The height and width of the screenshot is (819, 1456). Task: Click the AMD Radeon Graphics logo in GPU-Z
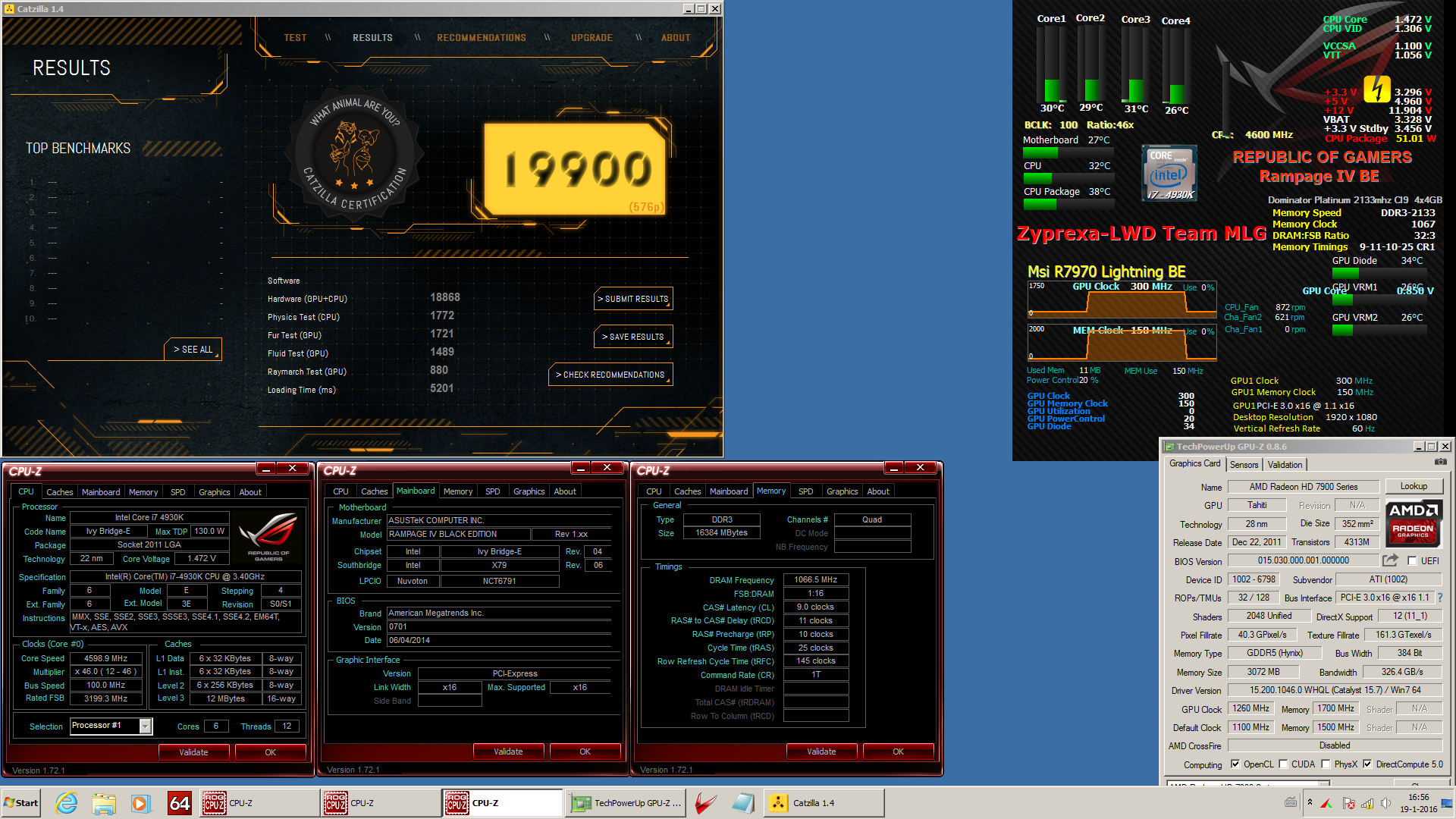(1413, 523)
